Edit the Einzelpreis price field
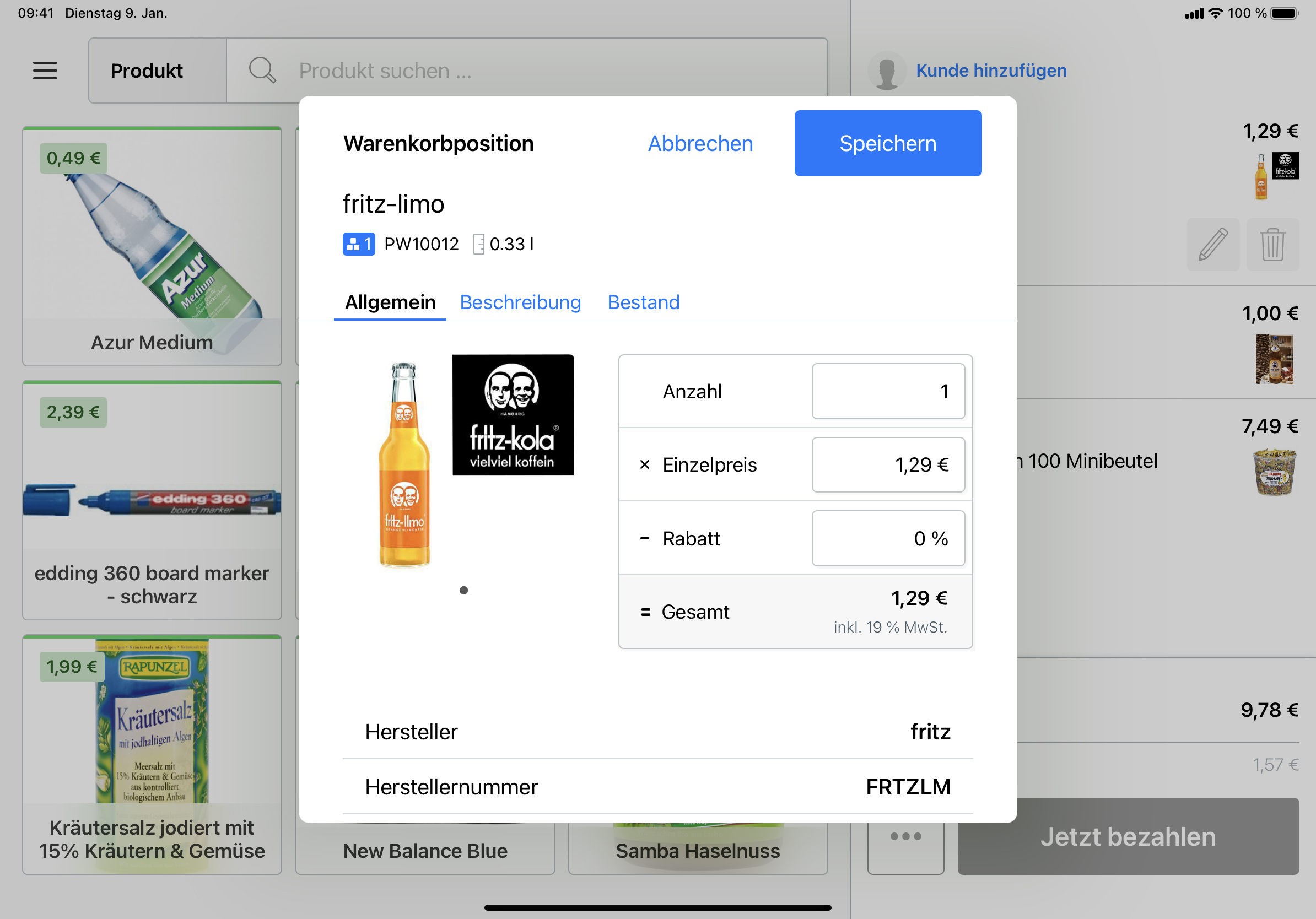 (x=887, y=464)
